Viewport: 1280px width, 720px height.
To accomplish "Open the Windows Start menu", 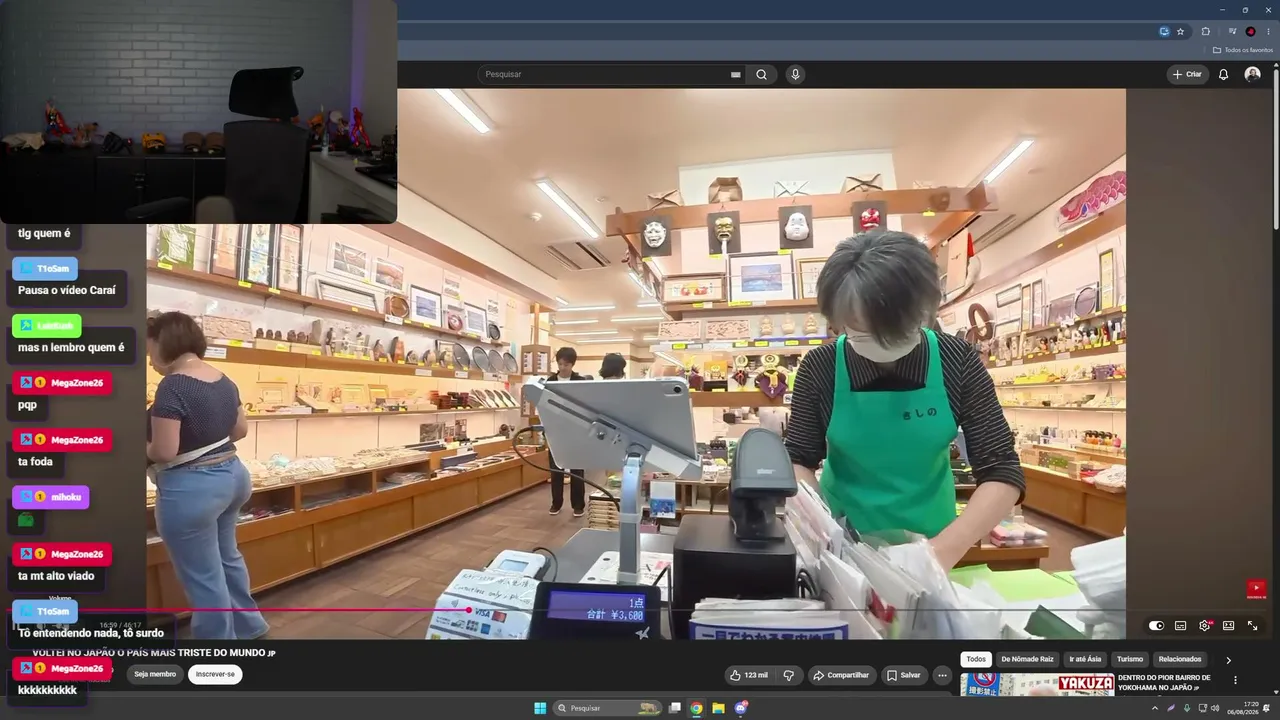I will pyautogui.click(x=540, y=708).
